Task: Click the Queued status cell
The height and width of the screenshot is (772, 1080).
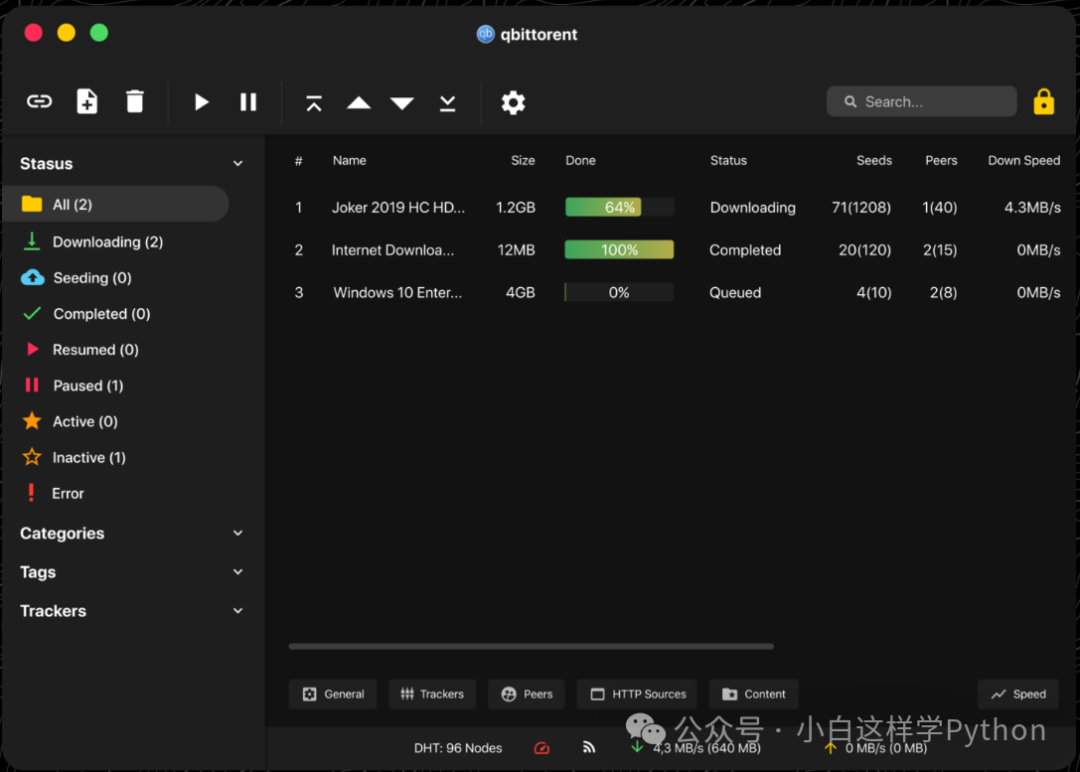Action: (x=735, y=293)
